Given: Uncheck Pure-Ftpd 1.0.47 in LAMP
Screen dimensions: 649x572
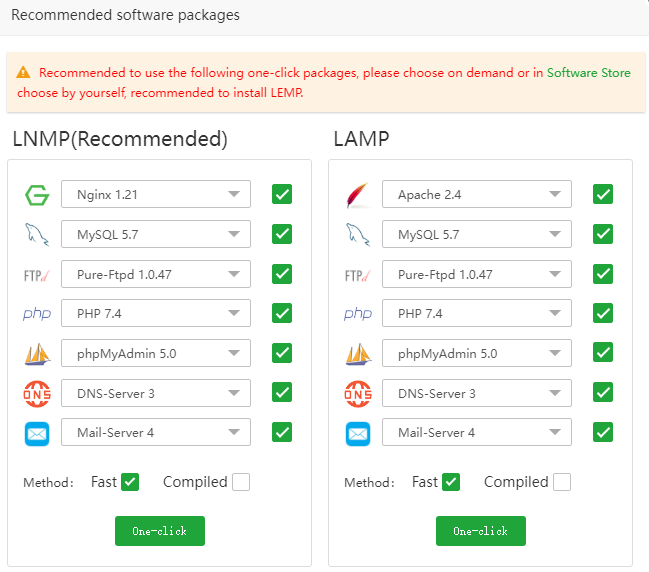Looking at the screenshot, I should [x=603, y=274].
